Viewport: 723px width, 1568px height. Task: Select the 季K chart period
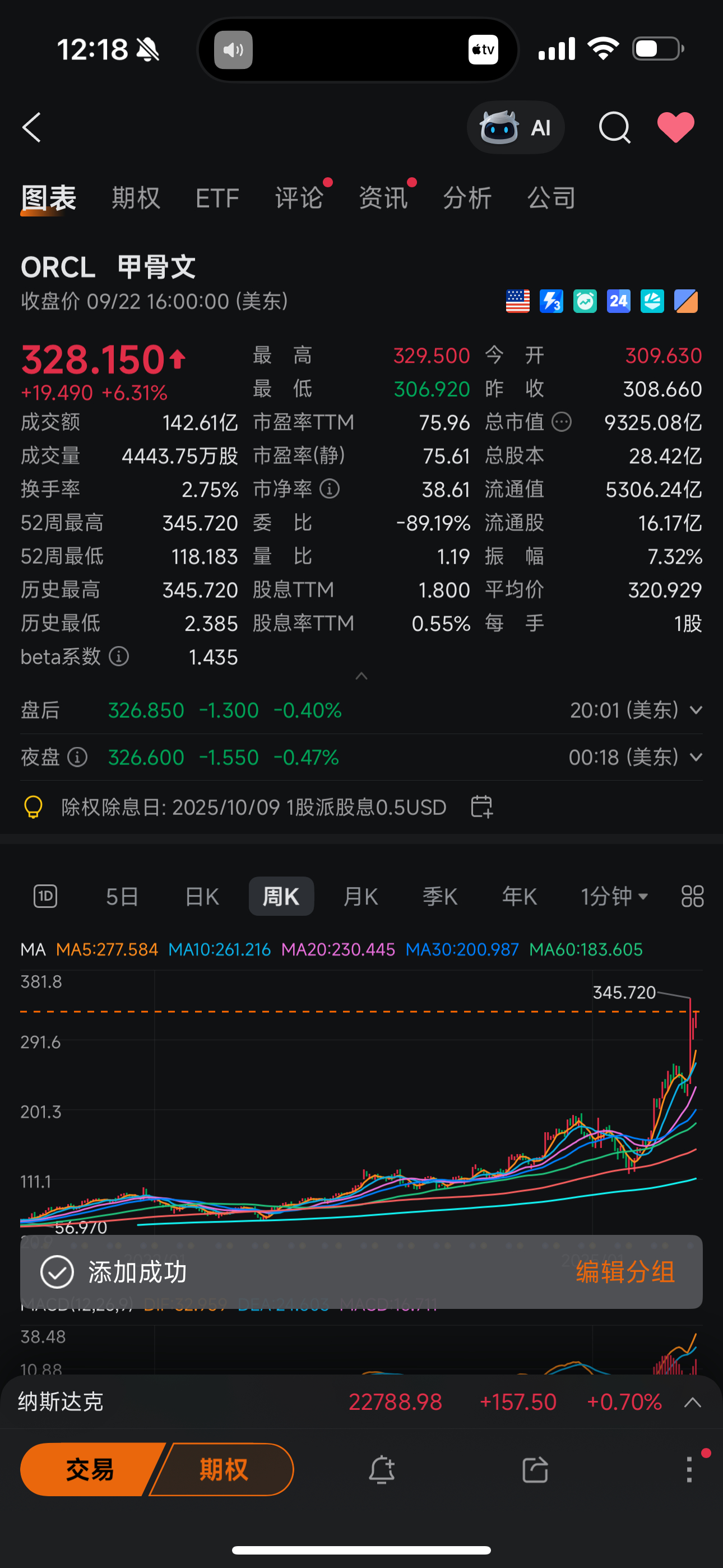pyautogui.click(x=440, y=896)
